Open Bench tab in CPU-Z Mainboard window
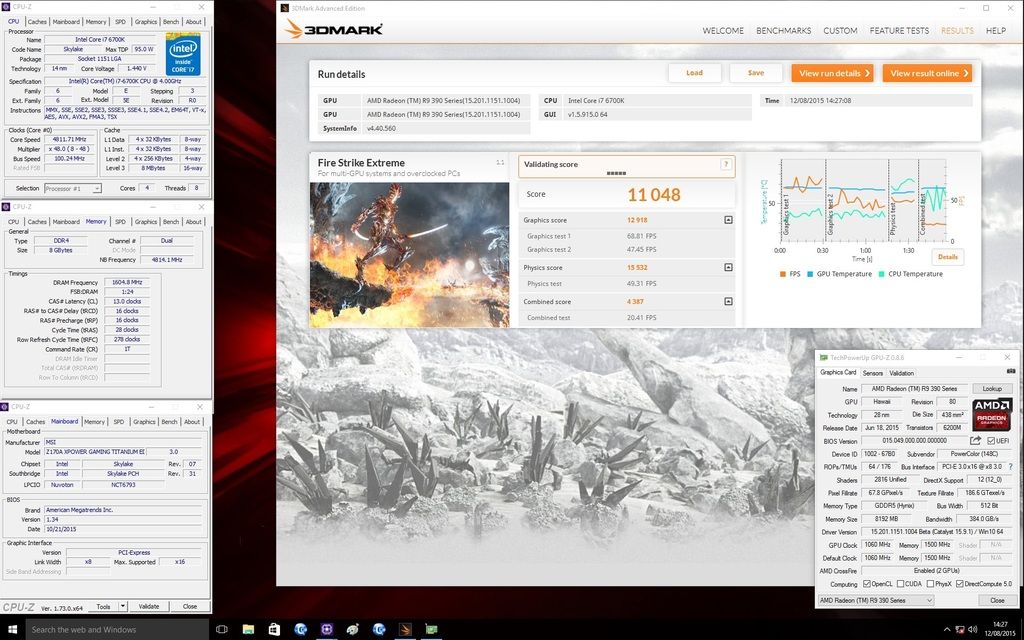Viewport: 1024px width, 640px height. (169, 422)
